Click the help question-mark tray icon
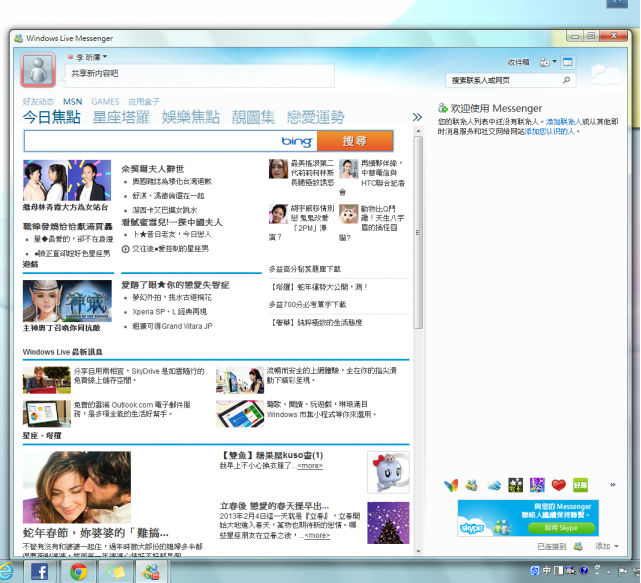Screen dimensions: 641x583 coord(584,570)
